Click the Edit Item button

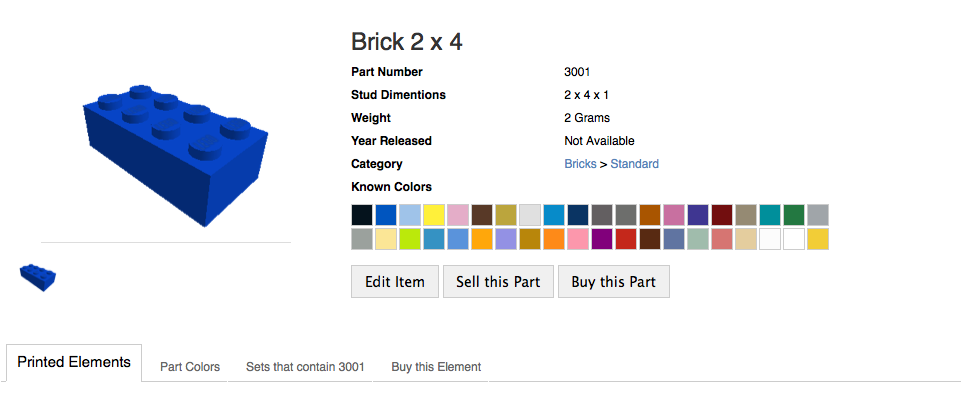point(395,282)
